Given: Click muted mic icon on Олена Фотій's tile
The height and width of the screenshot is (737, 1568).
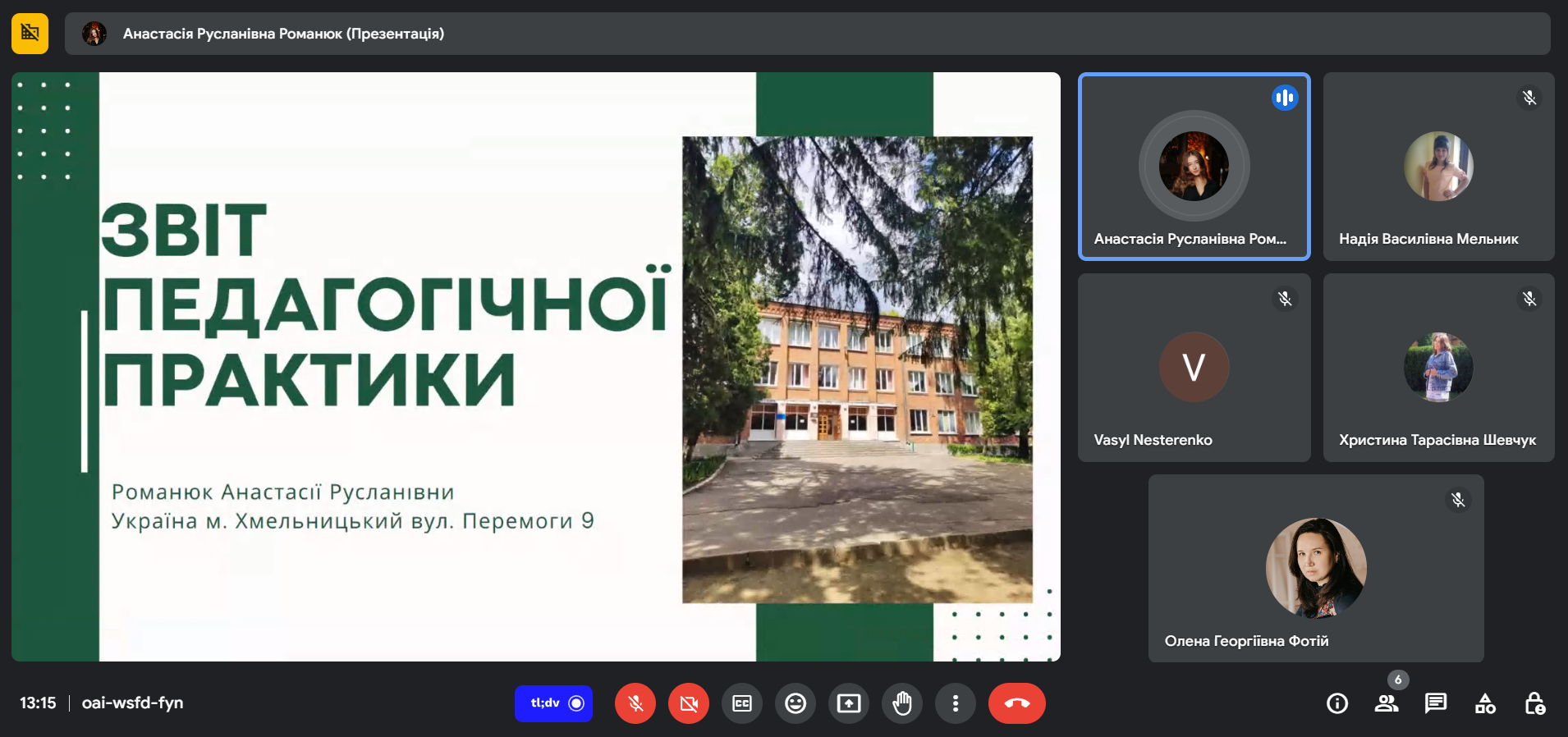Looking at the screenshot, I should pos(1458,500).
